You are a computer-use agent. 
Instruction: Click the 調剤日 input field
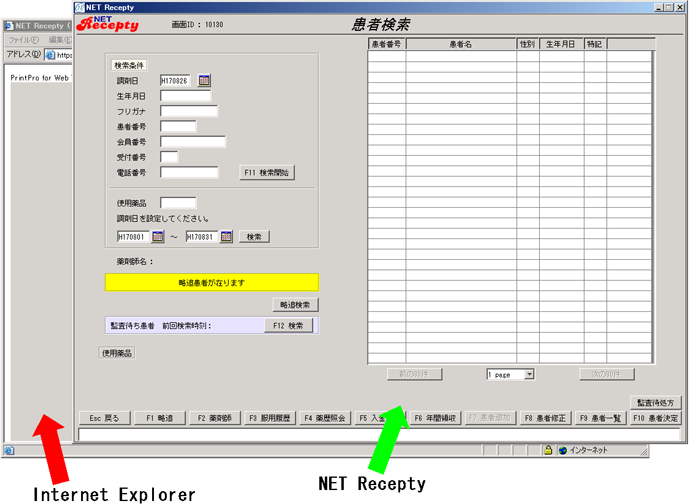175,81
